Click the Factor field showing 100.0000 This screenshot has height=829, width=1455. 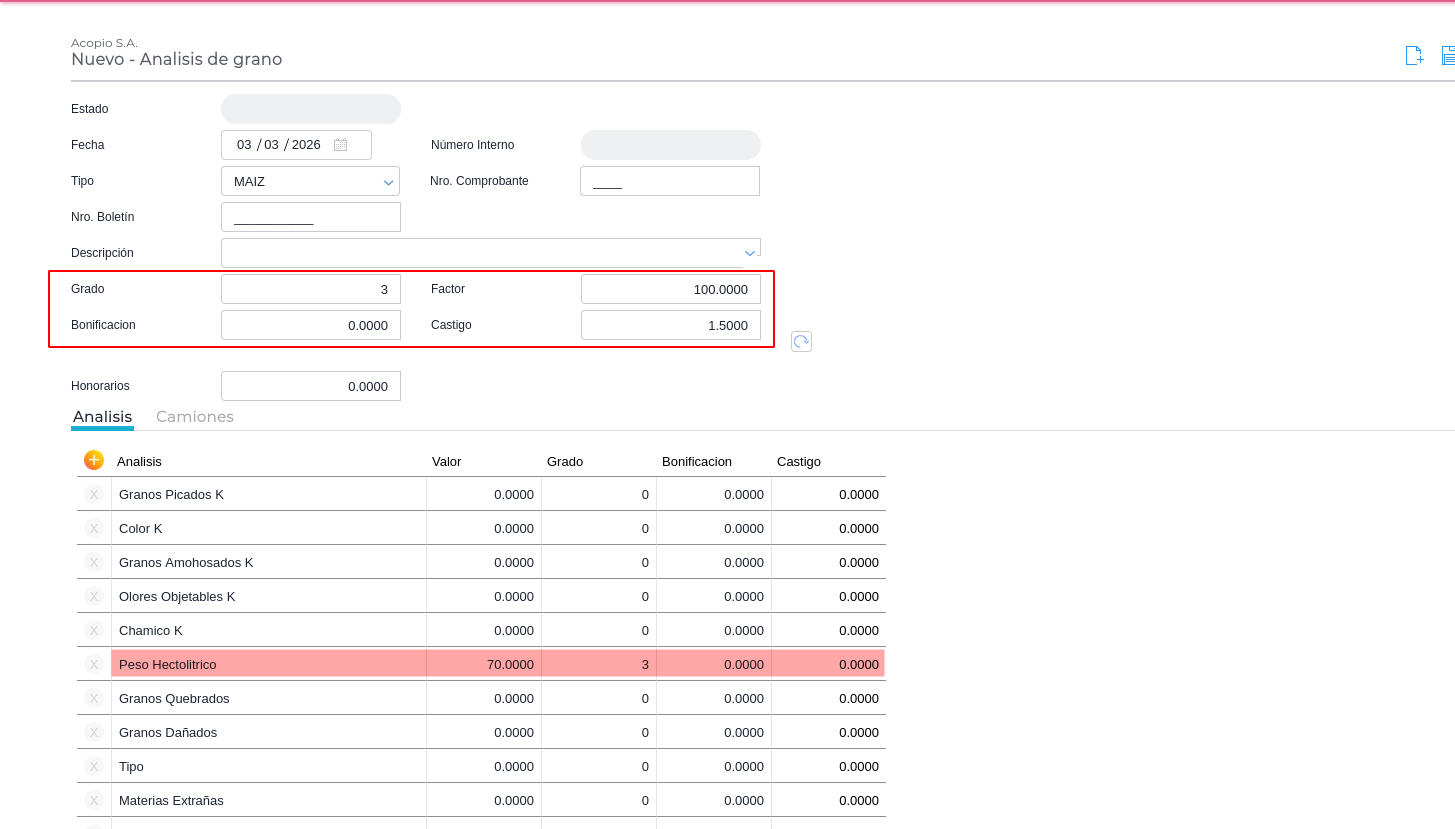pos(670,289)
